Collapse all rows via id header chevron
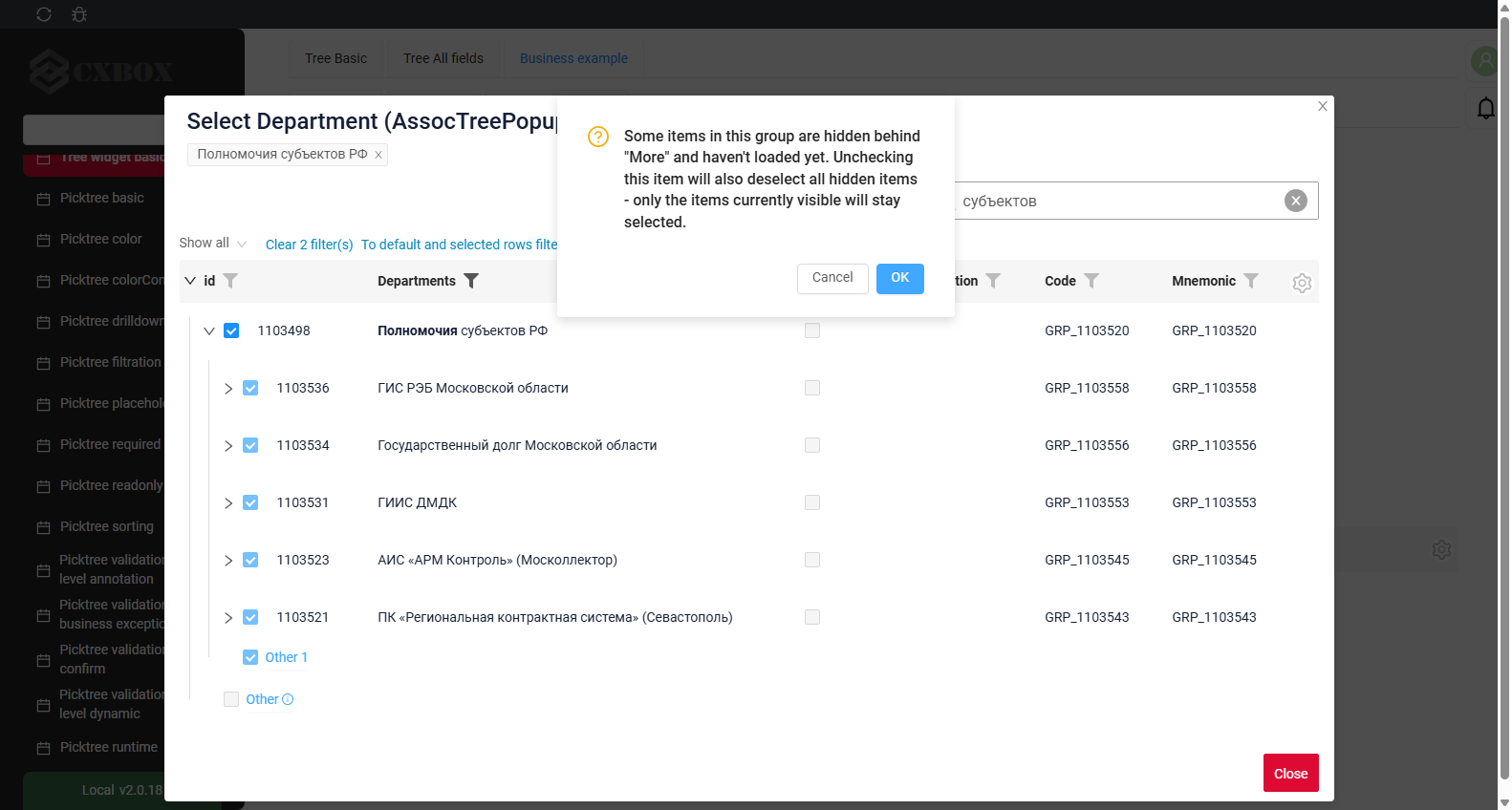 coord(190,281)
